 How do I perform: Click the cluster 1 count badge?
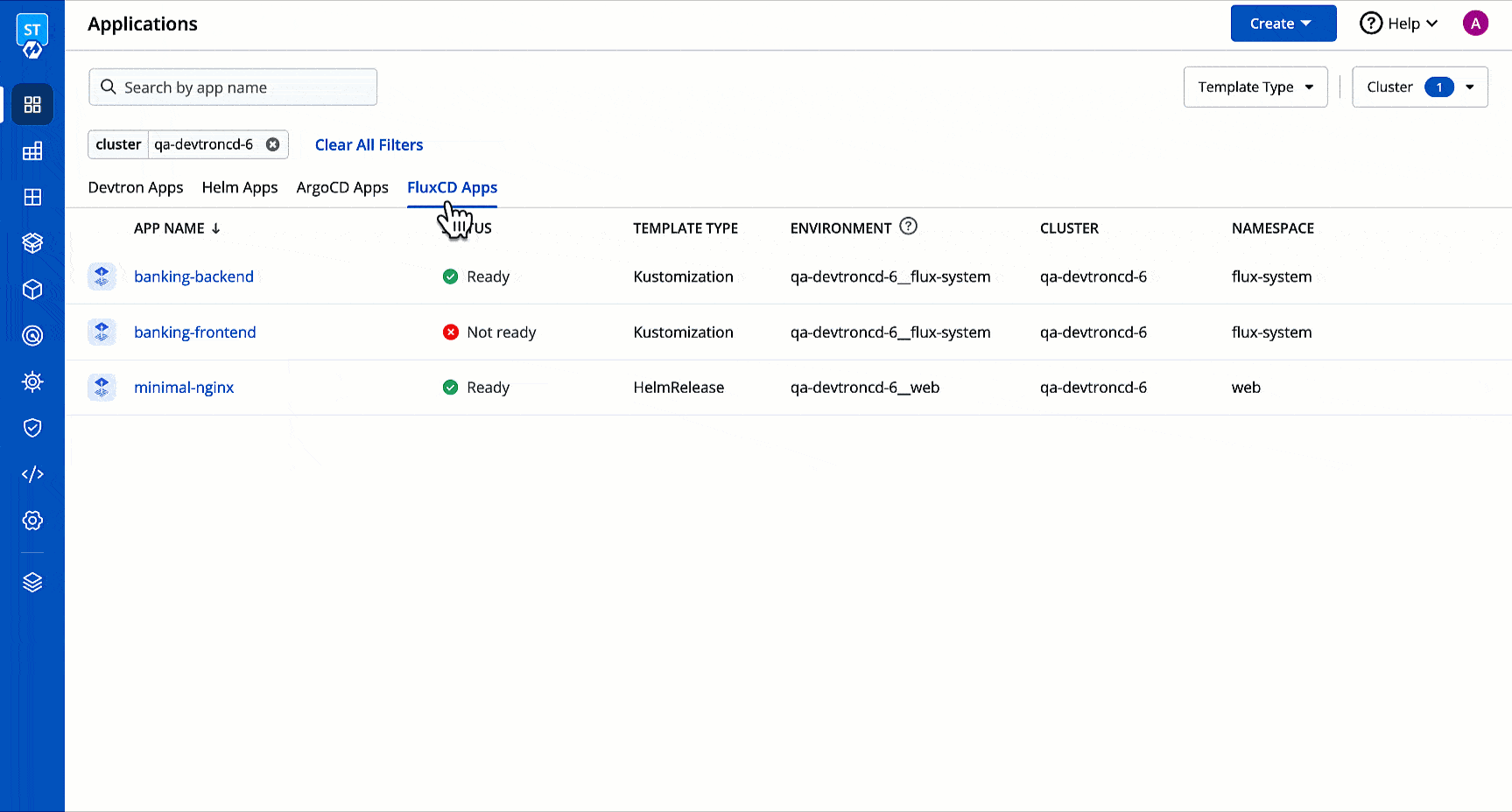pyautogui.click(x=1439, y=87)
